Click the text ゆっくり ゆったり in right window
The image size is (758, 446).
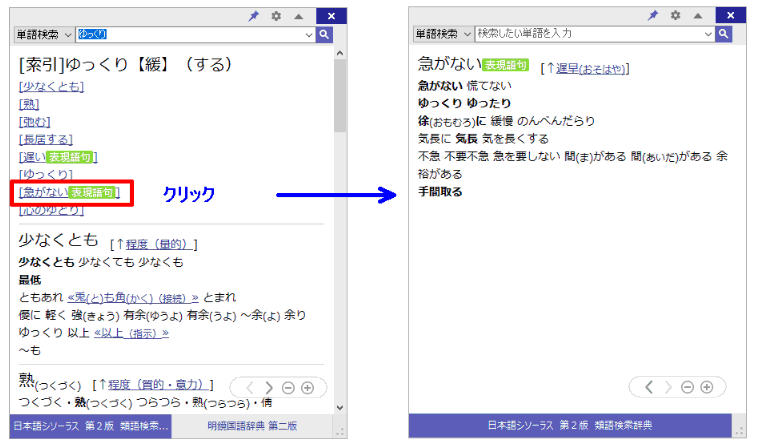point(464,103)
